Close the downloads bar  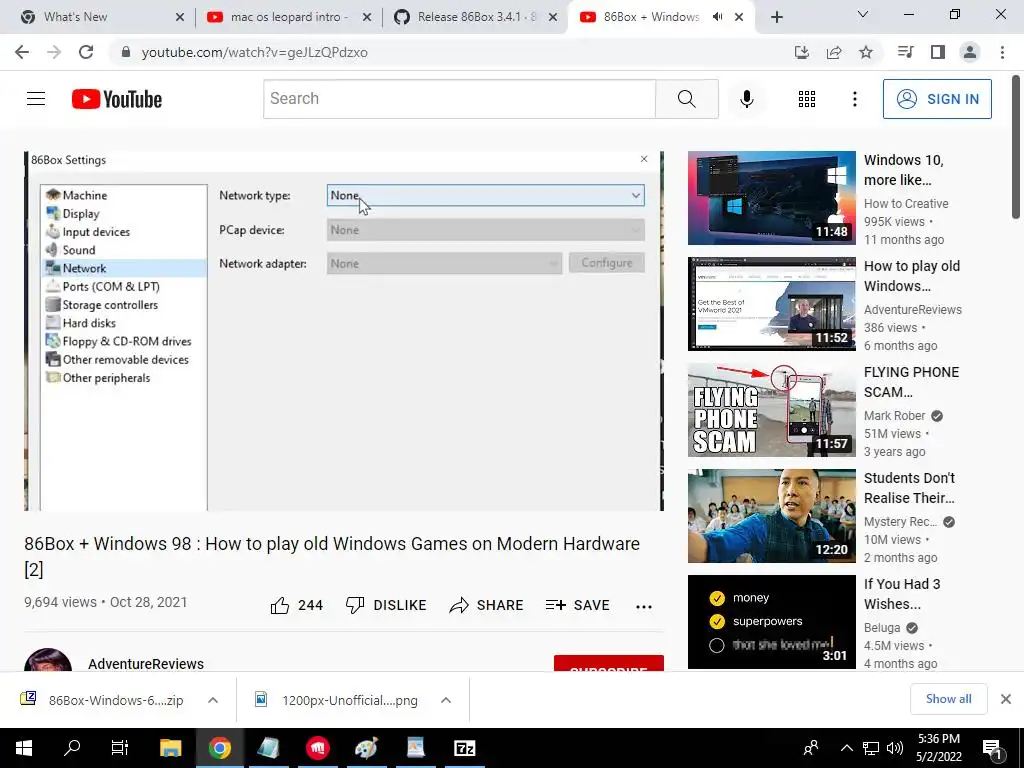[x=1006, y=699]
